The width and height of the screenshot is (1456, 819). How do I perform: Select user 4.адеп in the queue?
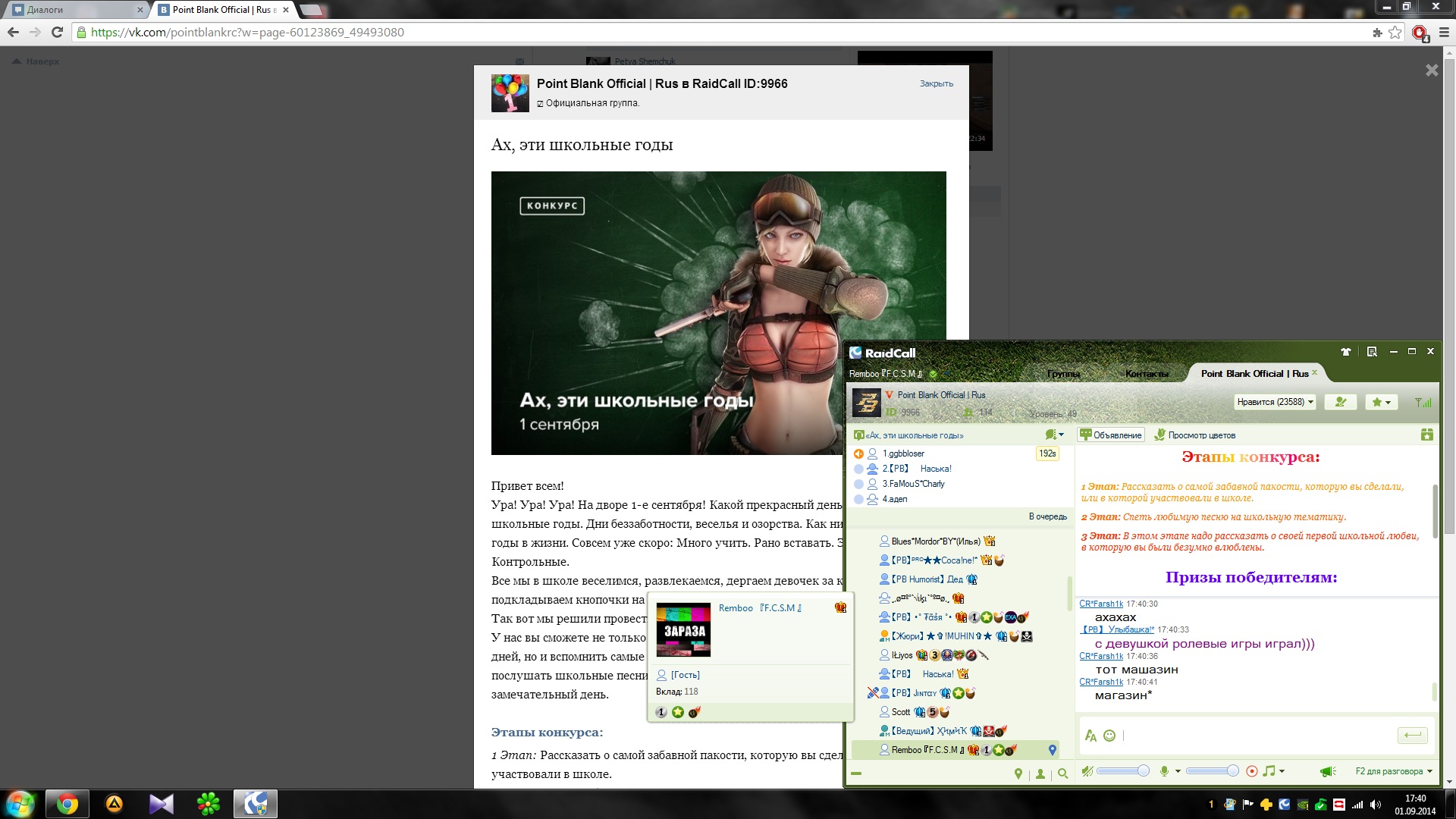895,499
